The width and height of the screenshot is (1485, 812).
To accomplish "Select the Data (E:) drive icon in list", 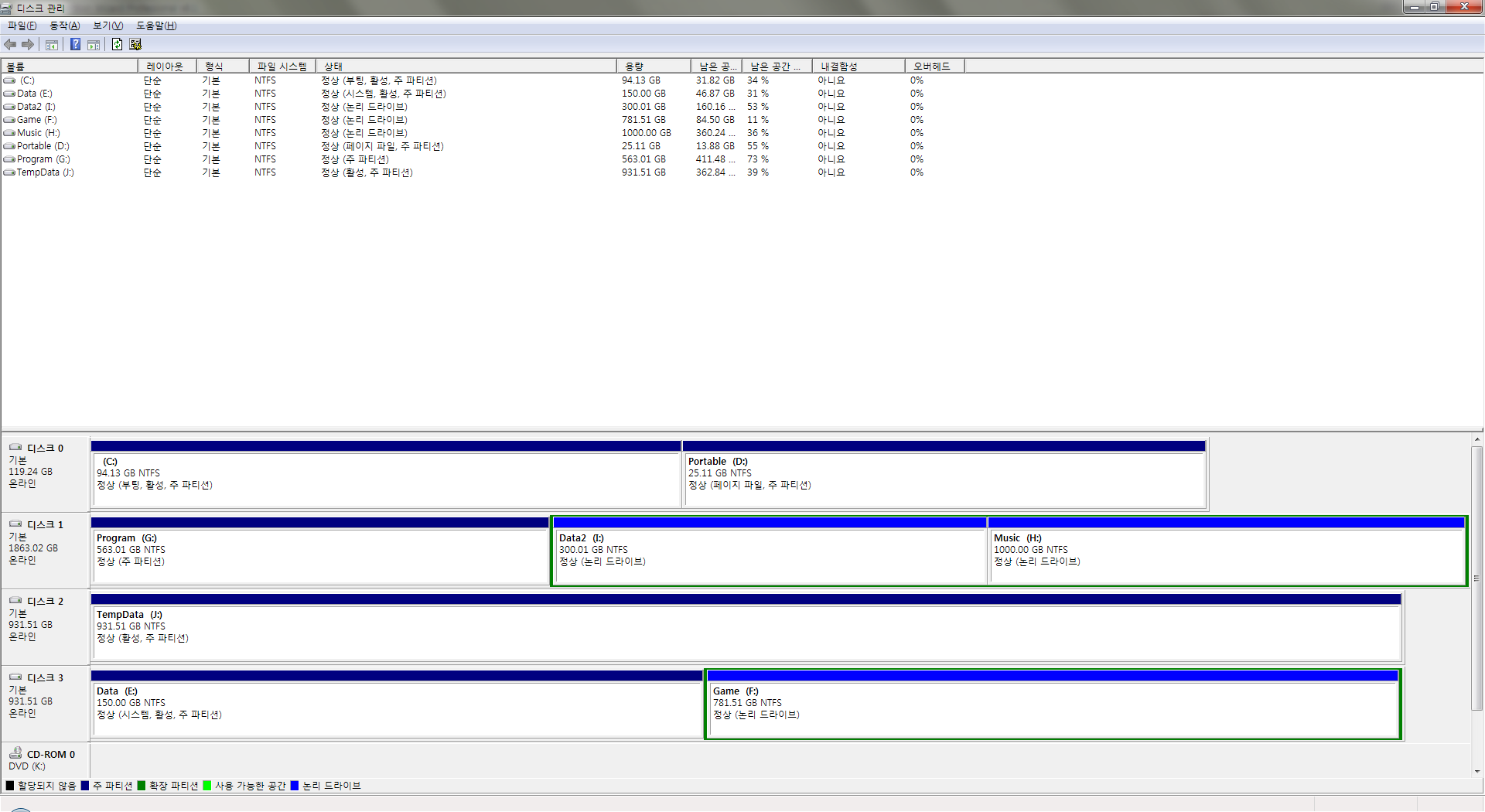I will [x=9, y=94].
